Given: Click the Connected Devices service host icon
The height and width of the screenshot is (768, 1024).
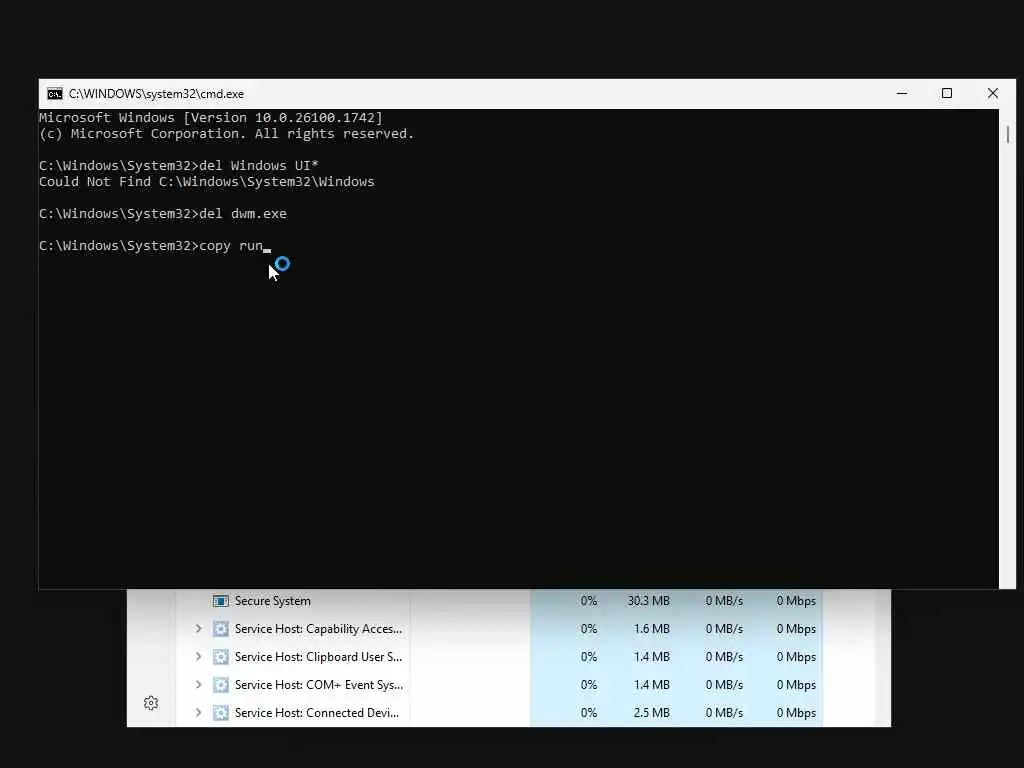Looking at the screenshot, I should (221, 713).
